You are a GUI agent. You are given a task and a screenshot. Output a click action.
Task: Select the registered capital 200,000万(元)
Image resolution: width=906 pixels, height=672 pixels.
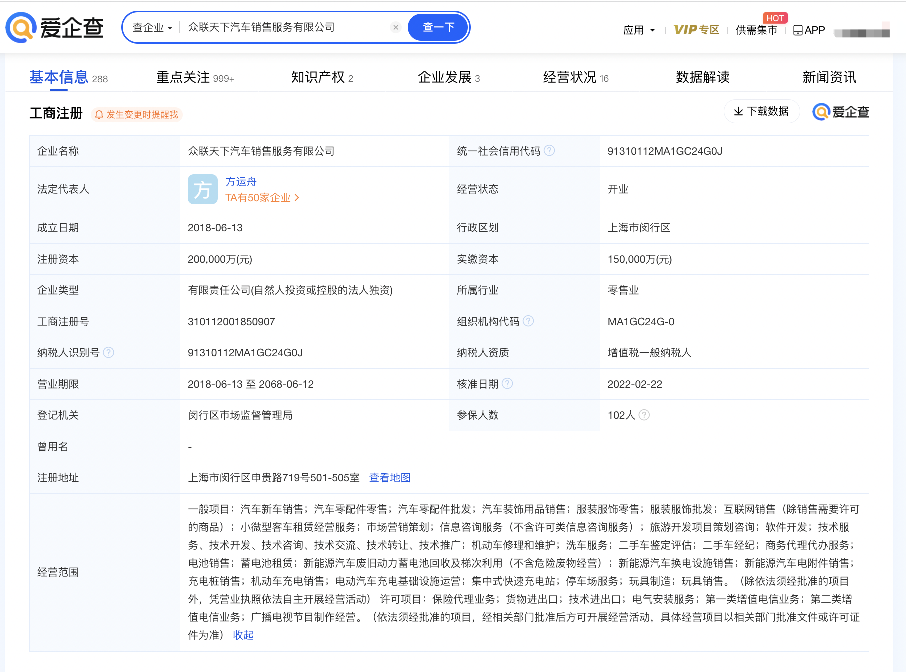220,259
